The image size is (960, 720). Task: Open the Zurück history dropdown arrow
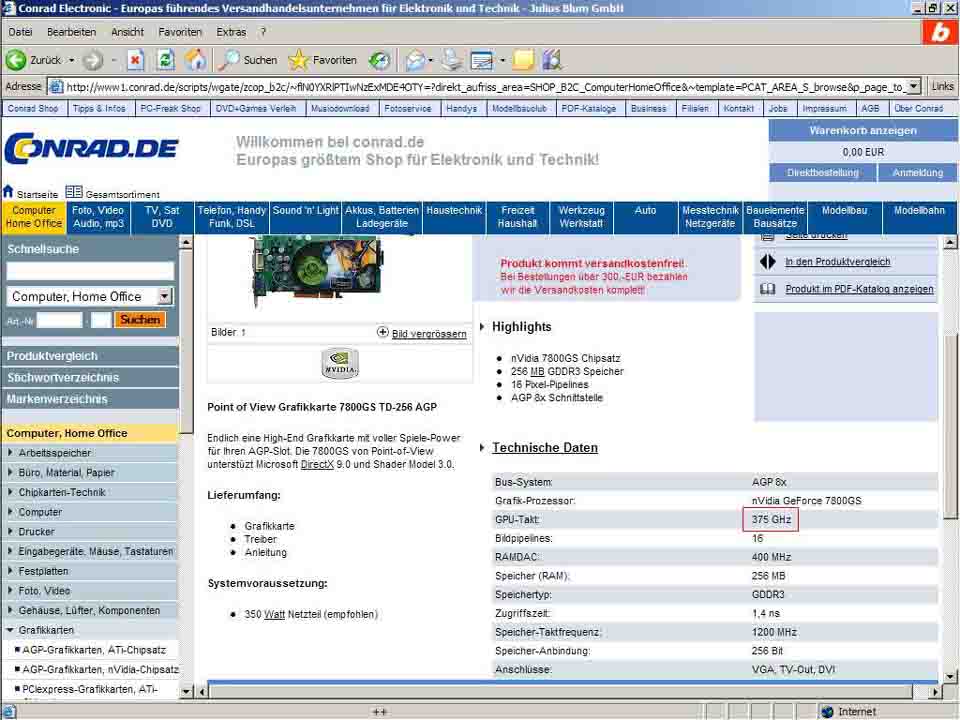point(72,60)
